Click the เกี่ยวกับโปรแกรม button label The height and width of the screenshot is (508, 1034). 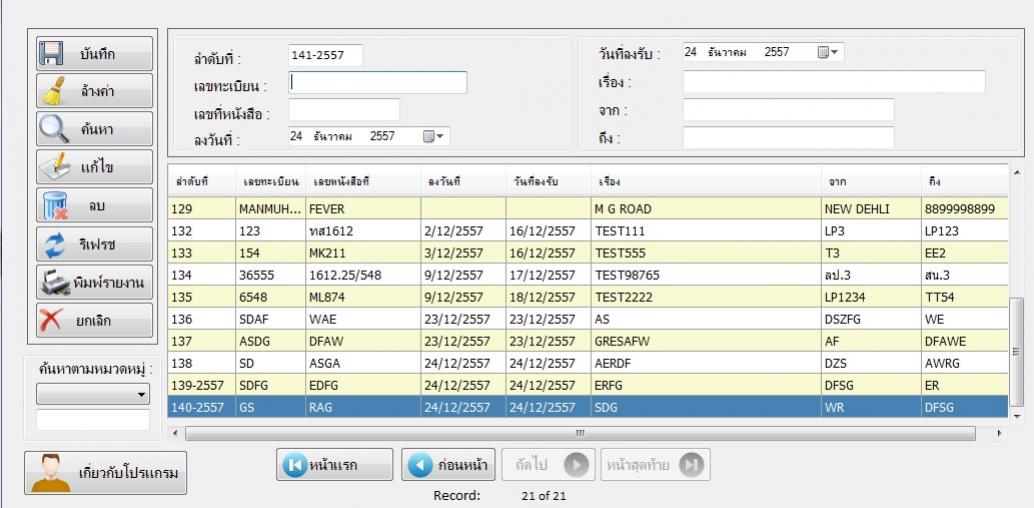pyautogui.click(x=129, y=474)
